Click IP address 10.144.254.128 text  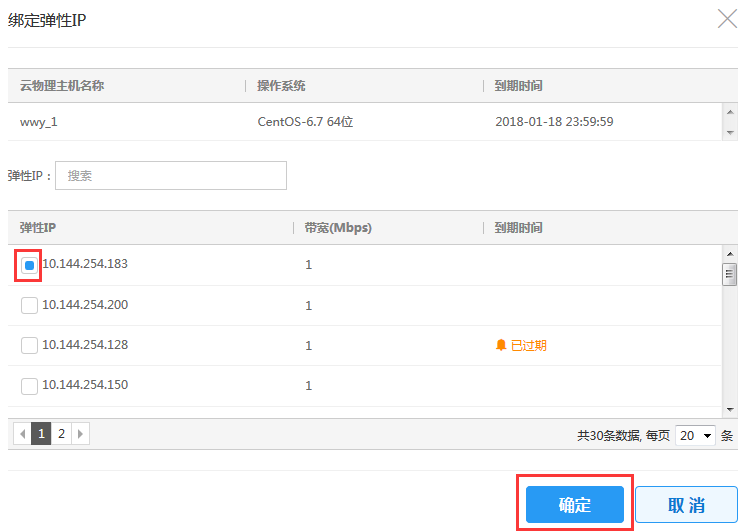click(x=85, y=345)
